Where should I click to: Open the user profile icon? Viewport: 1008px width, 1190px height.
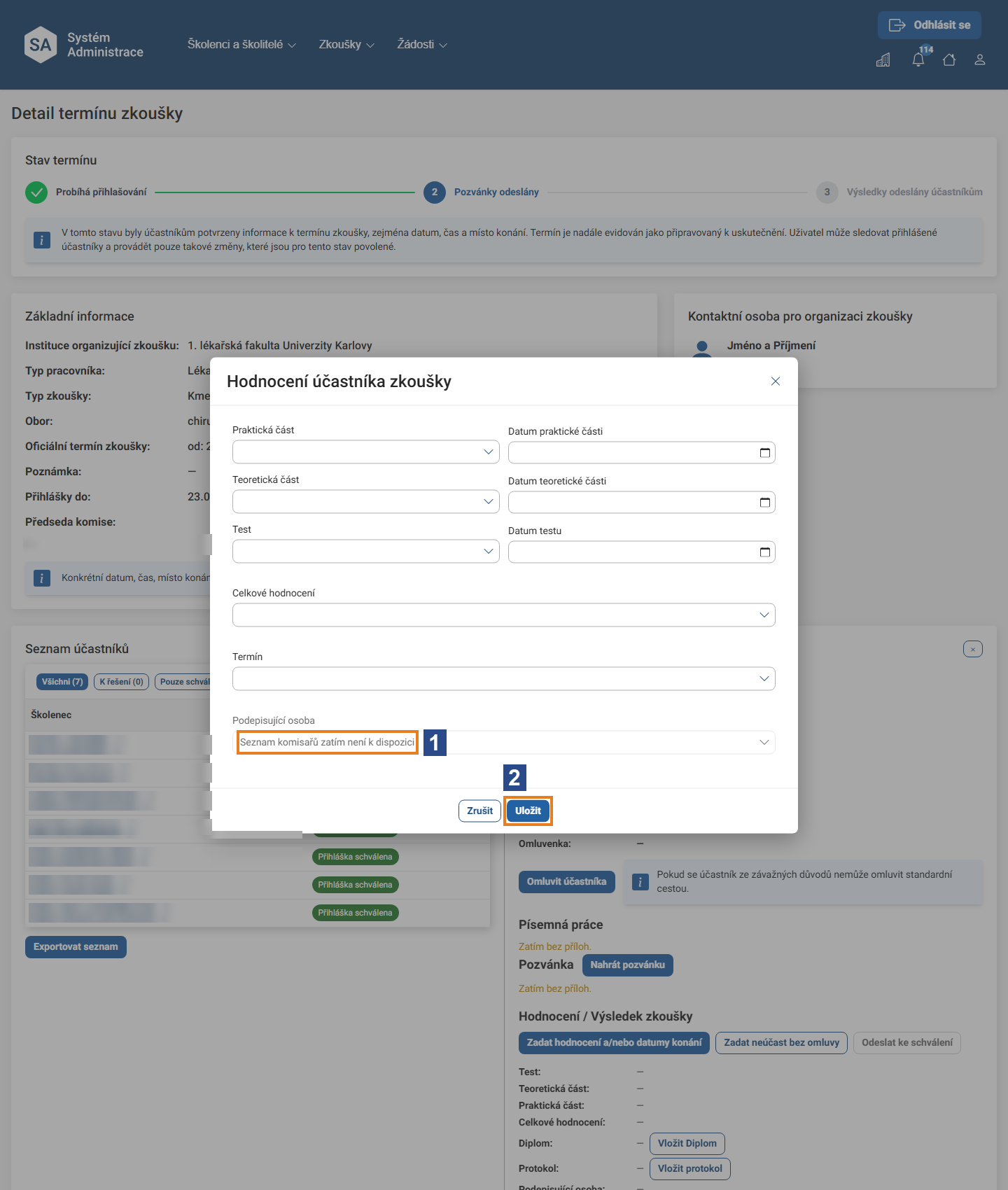pos(980,59)
